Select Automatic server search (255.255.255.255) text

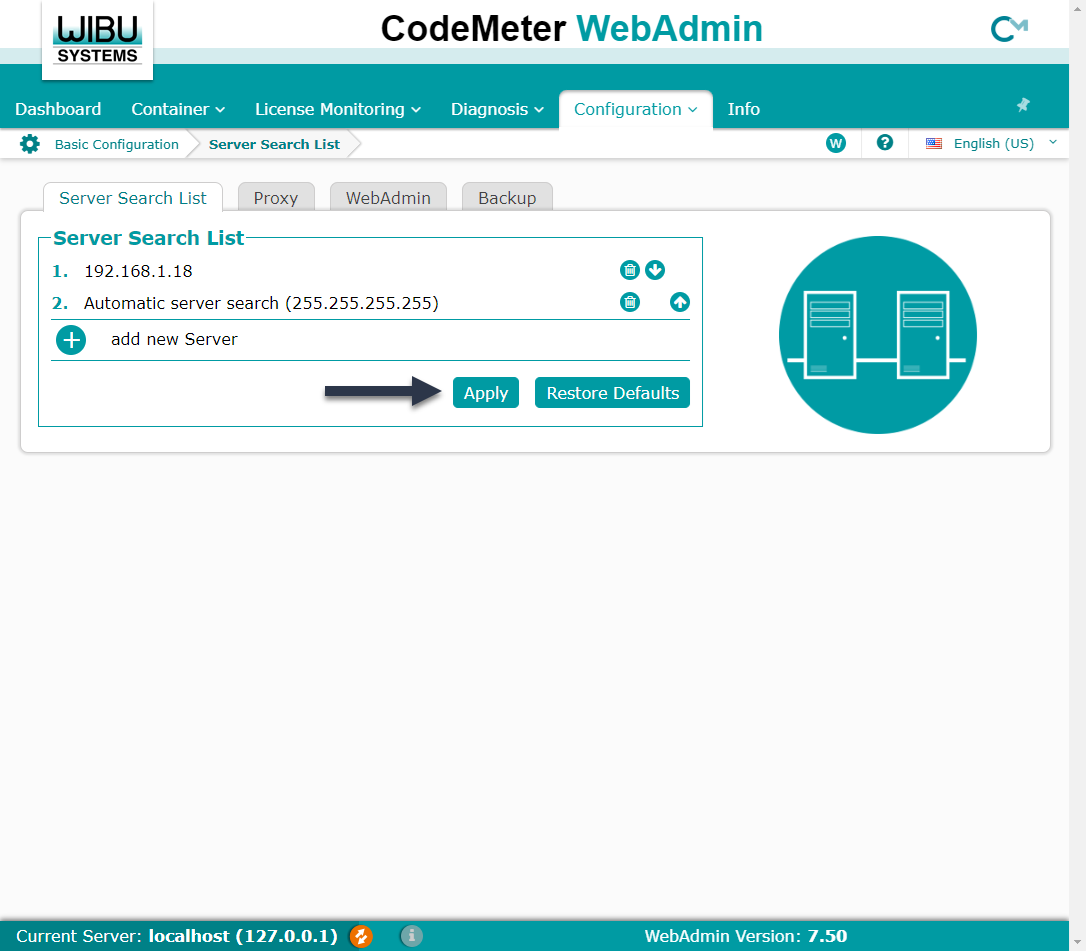261,303
